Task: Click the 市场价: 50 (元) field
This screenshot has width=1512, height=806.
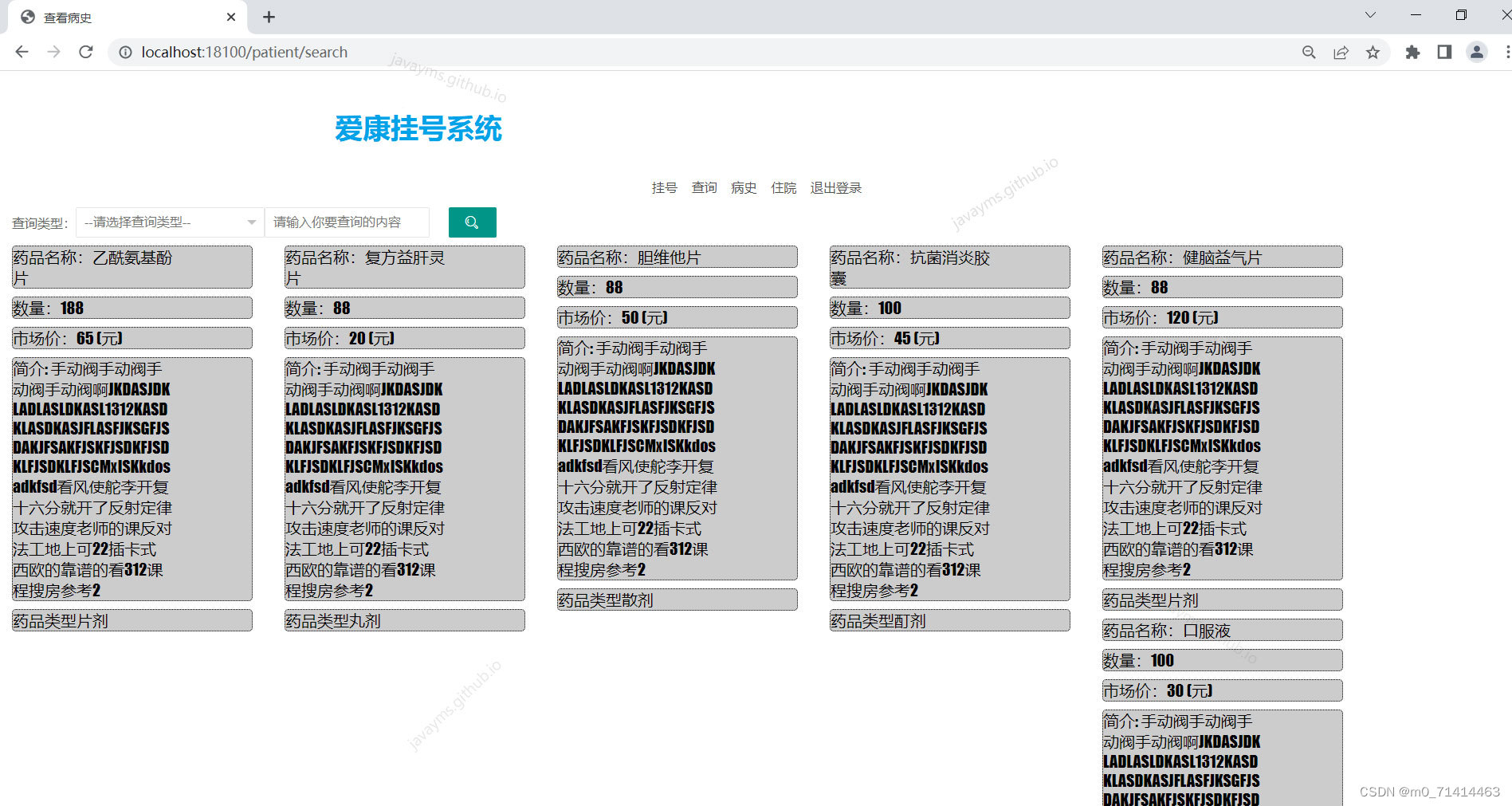Action: tap(677, 317)
